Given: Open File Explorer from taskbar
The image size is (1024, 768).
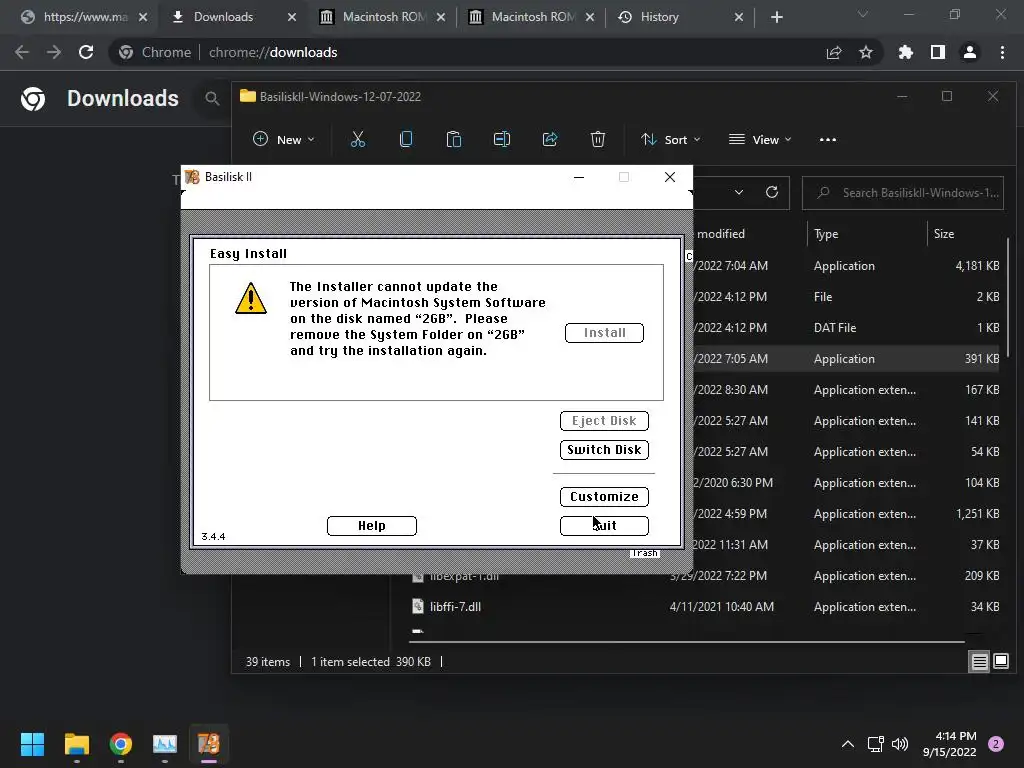Looking at the screenshot, I should click(x=76, y=744).
